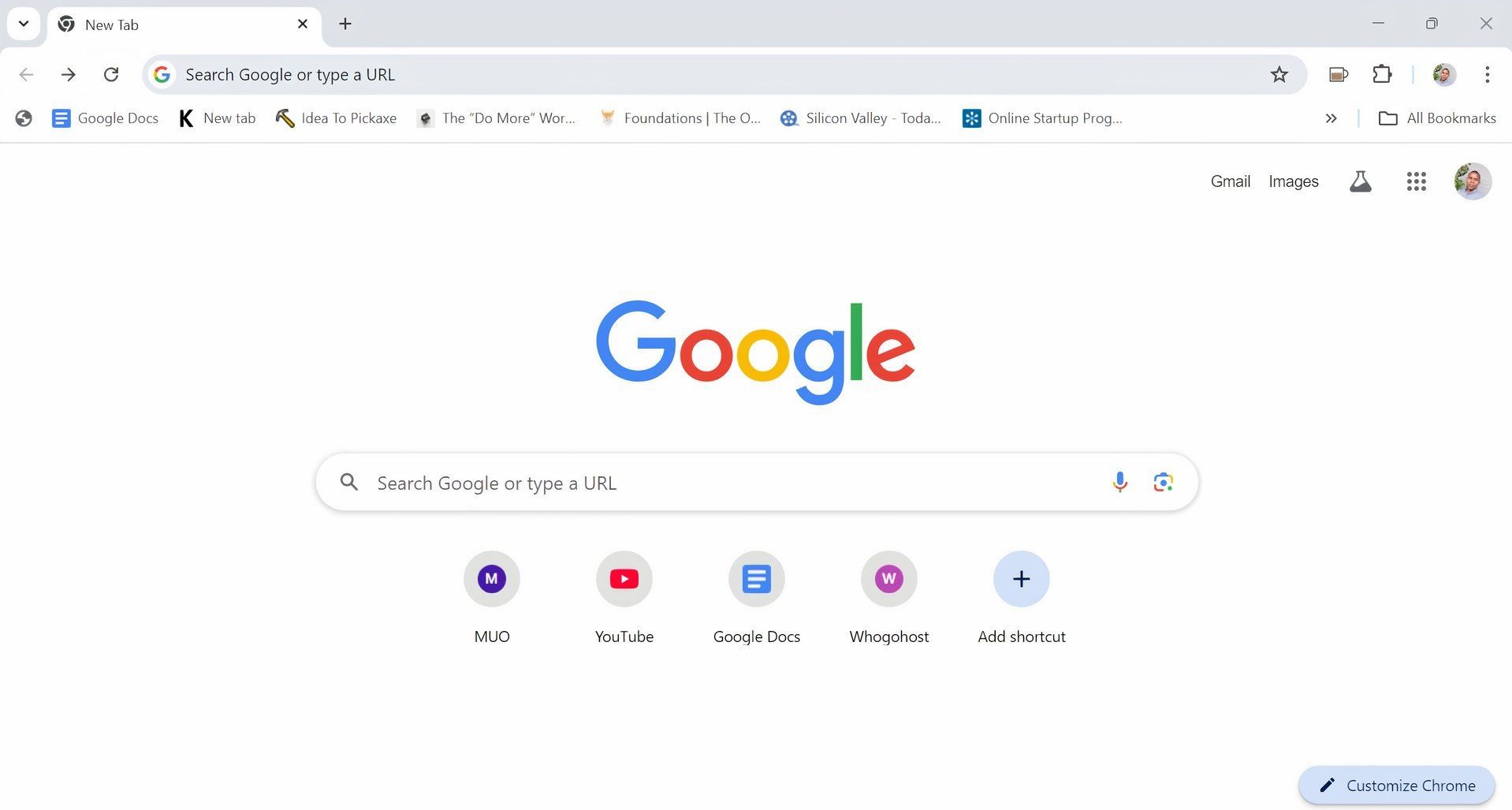Open a new tab with plus button
The width and height of the screenshot is (1512, 810).
coord(345,24)
